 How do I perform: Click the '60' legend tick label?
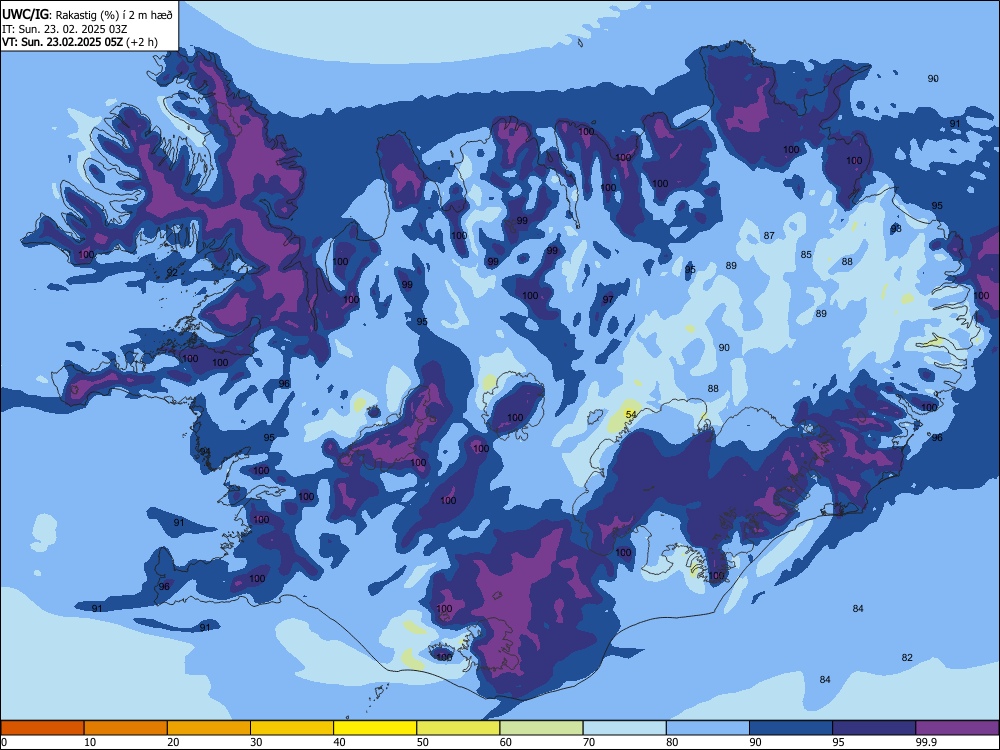(506, 742)
